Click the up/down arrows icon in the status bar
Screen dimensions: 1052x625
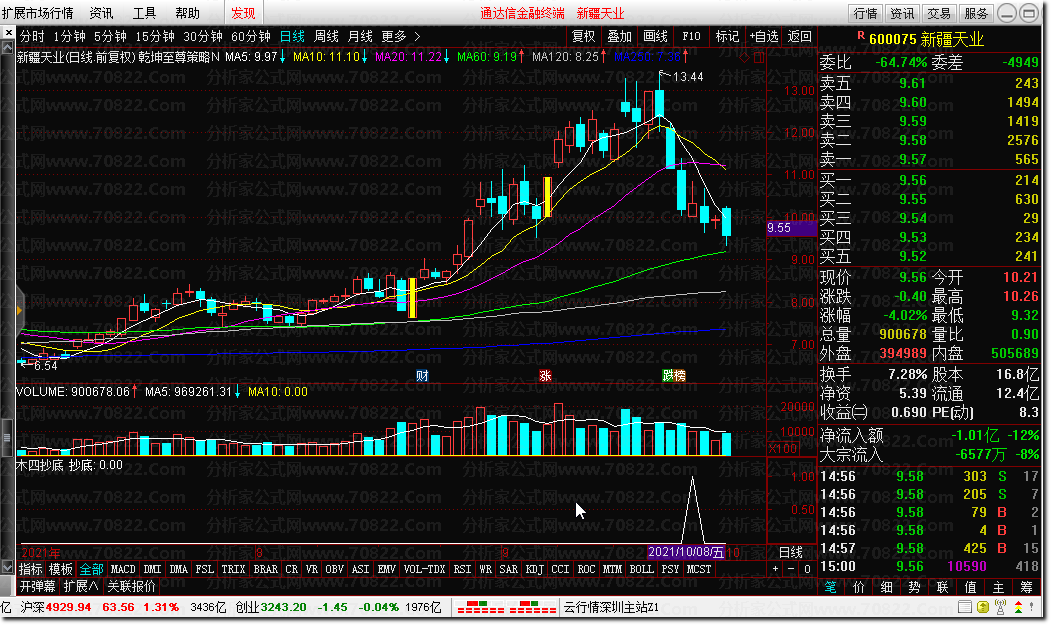click(x=1018, y=608)
